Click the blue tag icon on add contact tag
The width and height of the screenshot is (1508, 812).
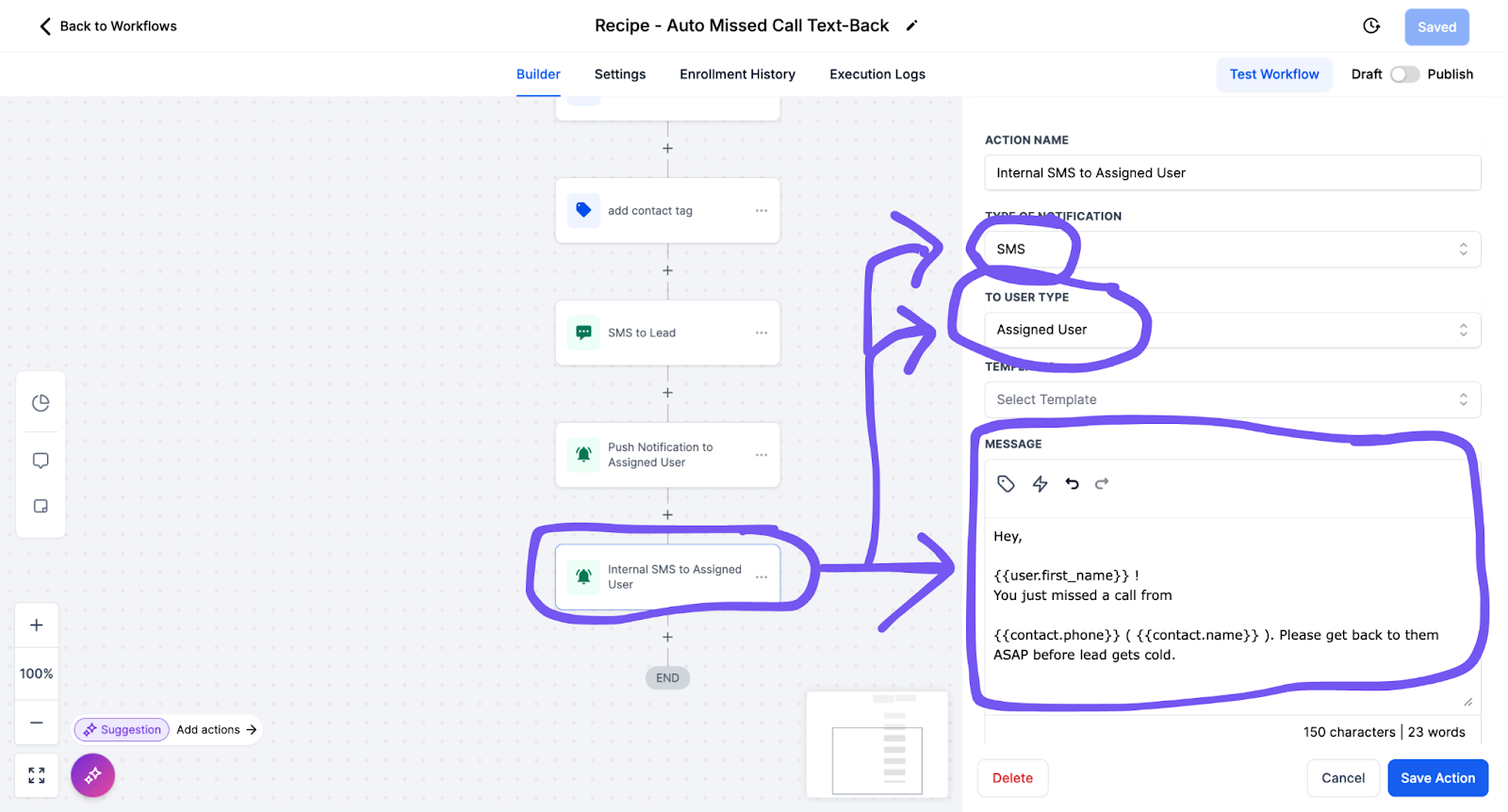tap(583, 210)
